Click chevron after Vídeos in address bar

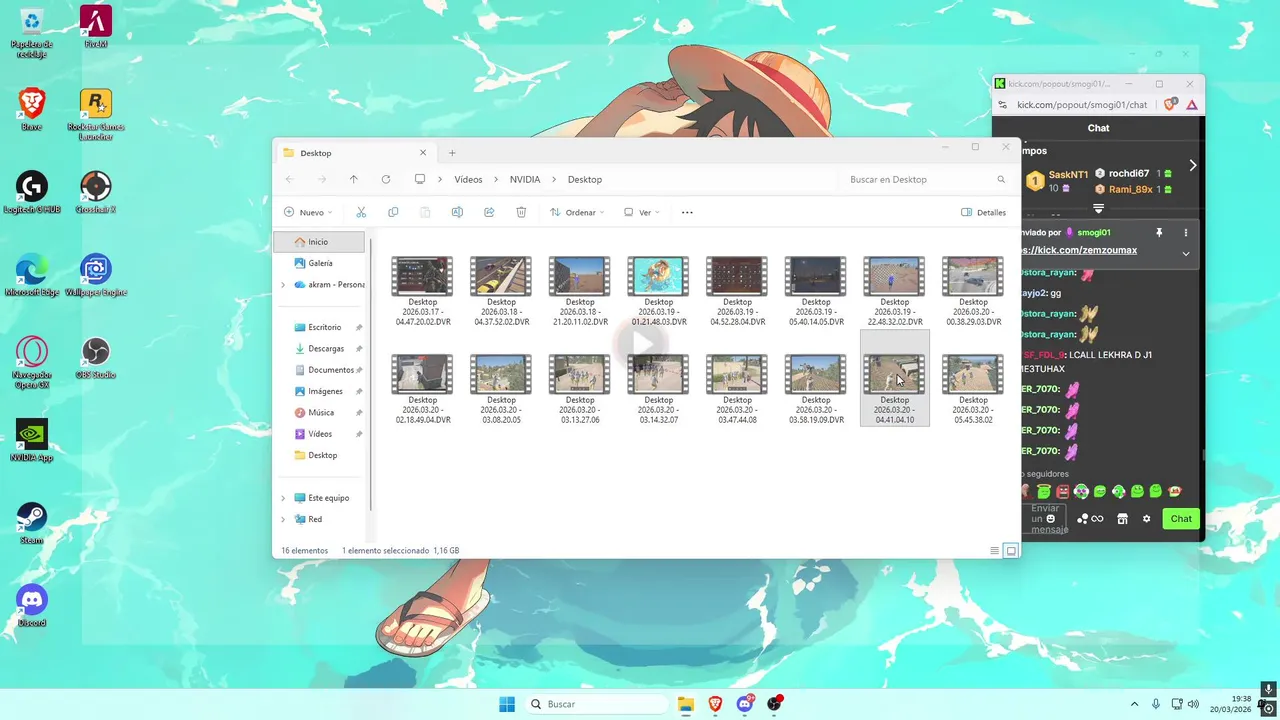pos(497,179)
